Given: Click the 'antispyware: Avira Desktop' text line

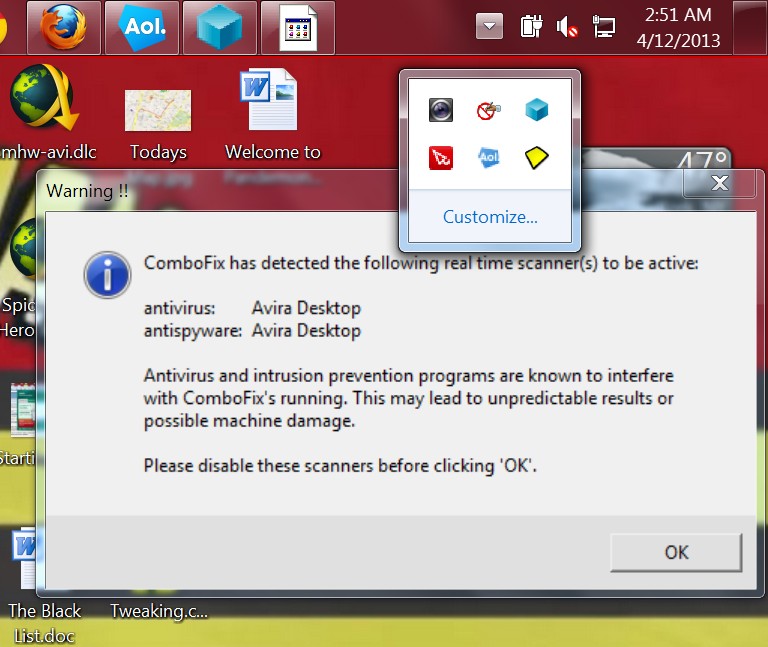Looking at the screenshot, I should pyautogui.click(x=252, y=331).
